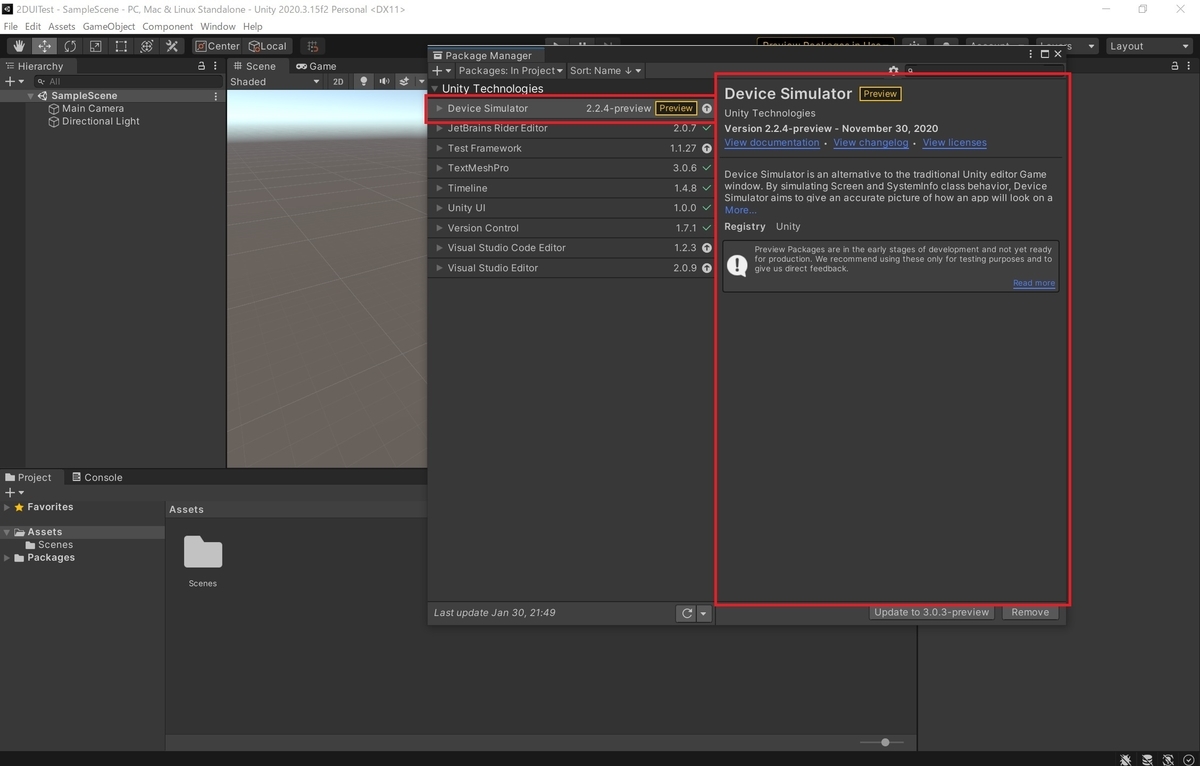Open refresh options dropdown arrow
Viewport: 1200px width, 766px height.
pos(704,614)
